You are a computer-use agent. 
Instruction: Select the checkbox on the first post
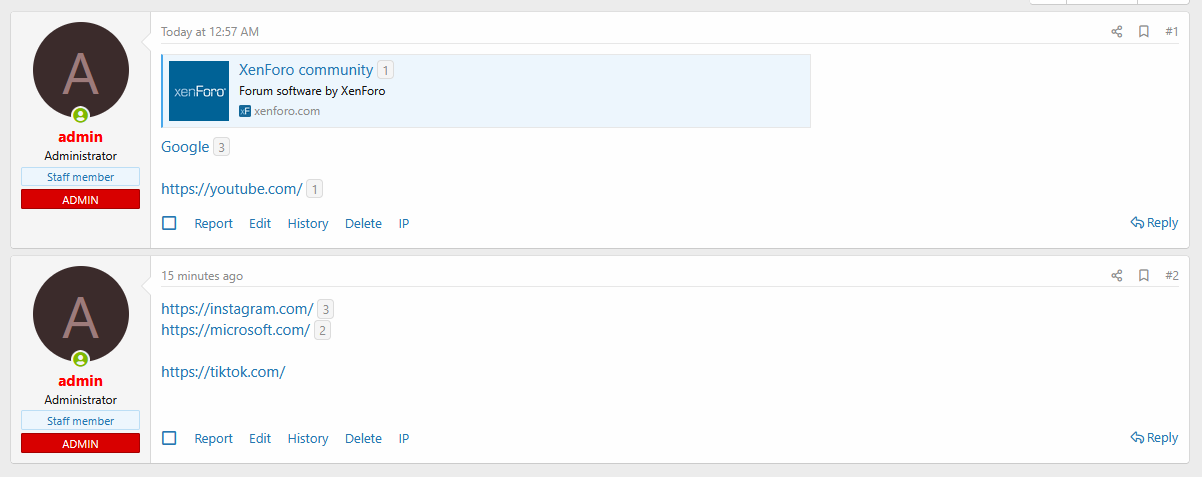point(169,223)
